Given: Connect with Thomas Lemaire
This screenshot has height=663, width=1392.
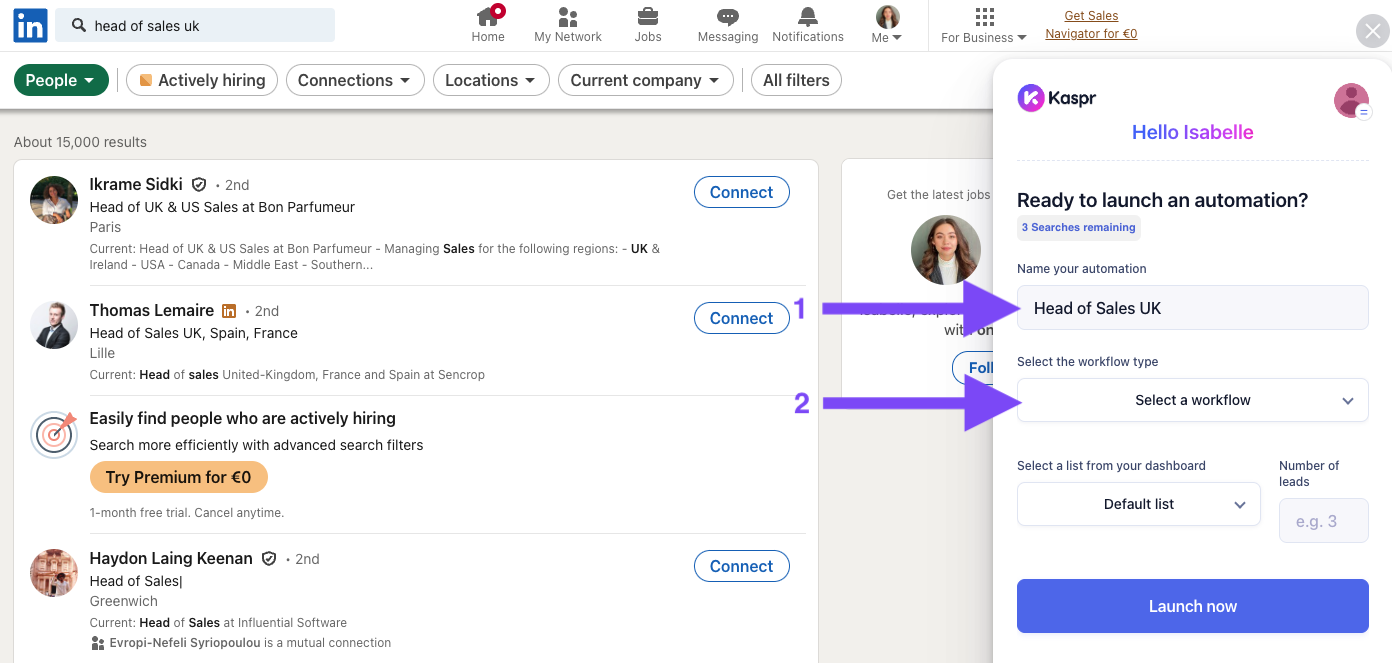Looking at the screenshot, I should point(741,318).
